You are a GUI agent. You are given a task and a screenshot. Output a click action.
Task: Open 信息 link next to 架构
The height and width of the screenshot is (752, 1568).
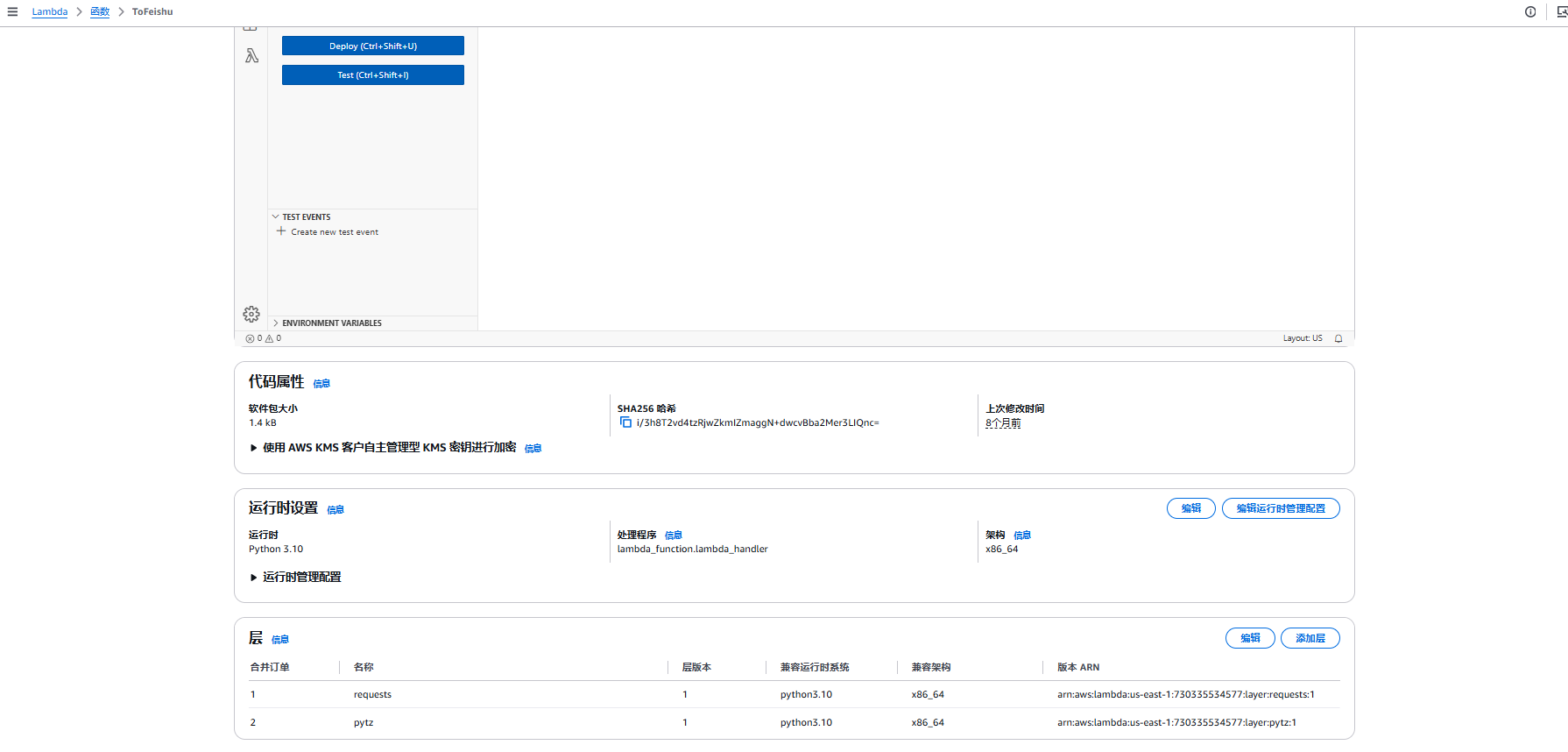click(1022, 535)
